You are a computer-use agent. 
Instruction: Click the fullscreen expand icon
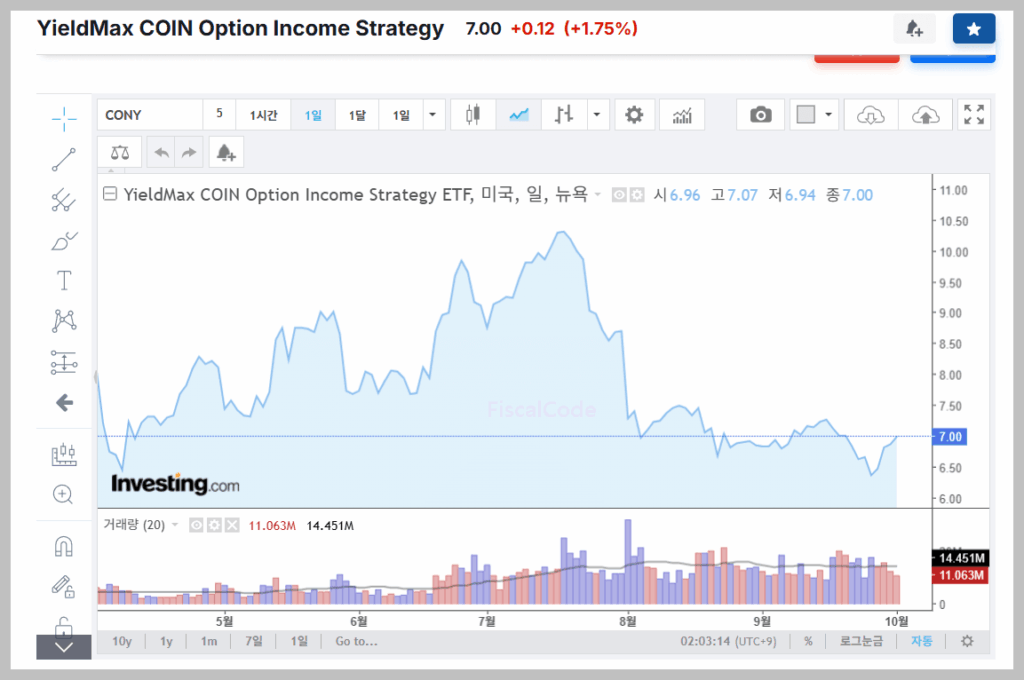(973, 115)
